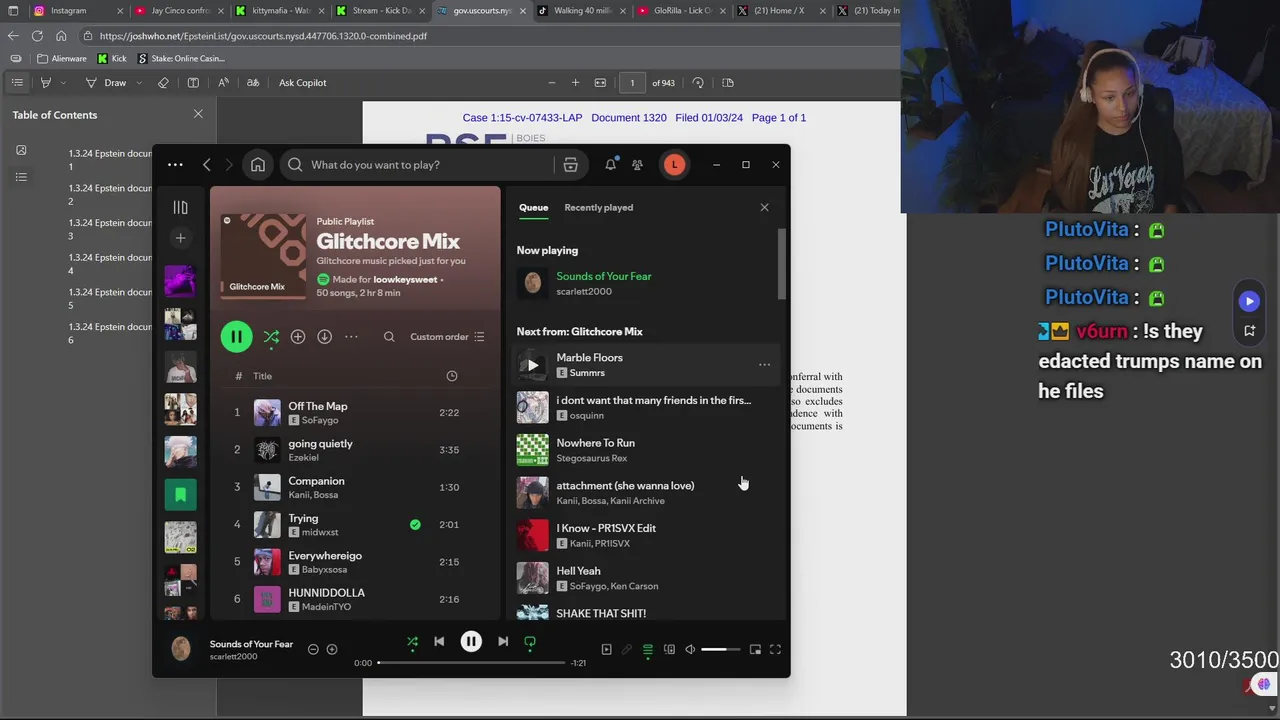The width and height of the screenshot is (1280, 720).
Task: Skip to the previous track
Action: point(439,642)
